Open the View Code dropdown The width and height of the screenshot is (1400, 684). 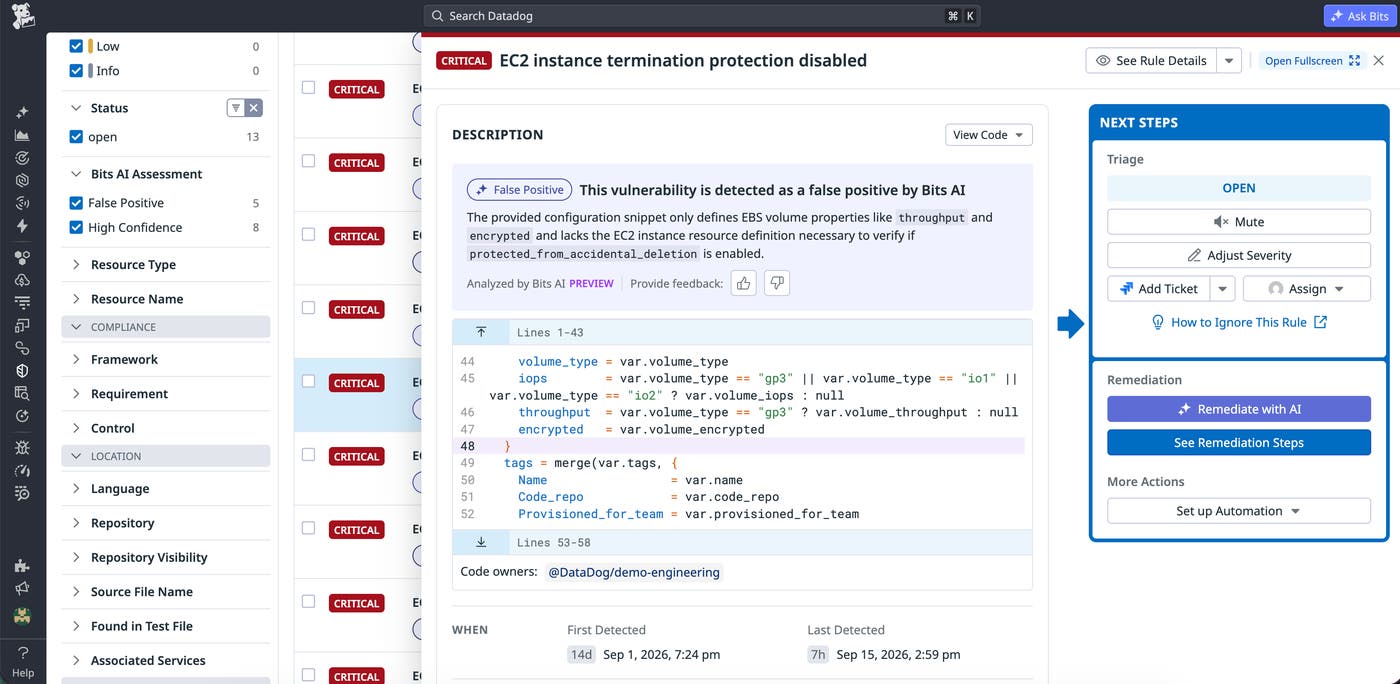pos(988,135)
